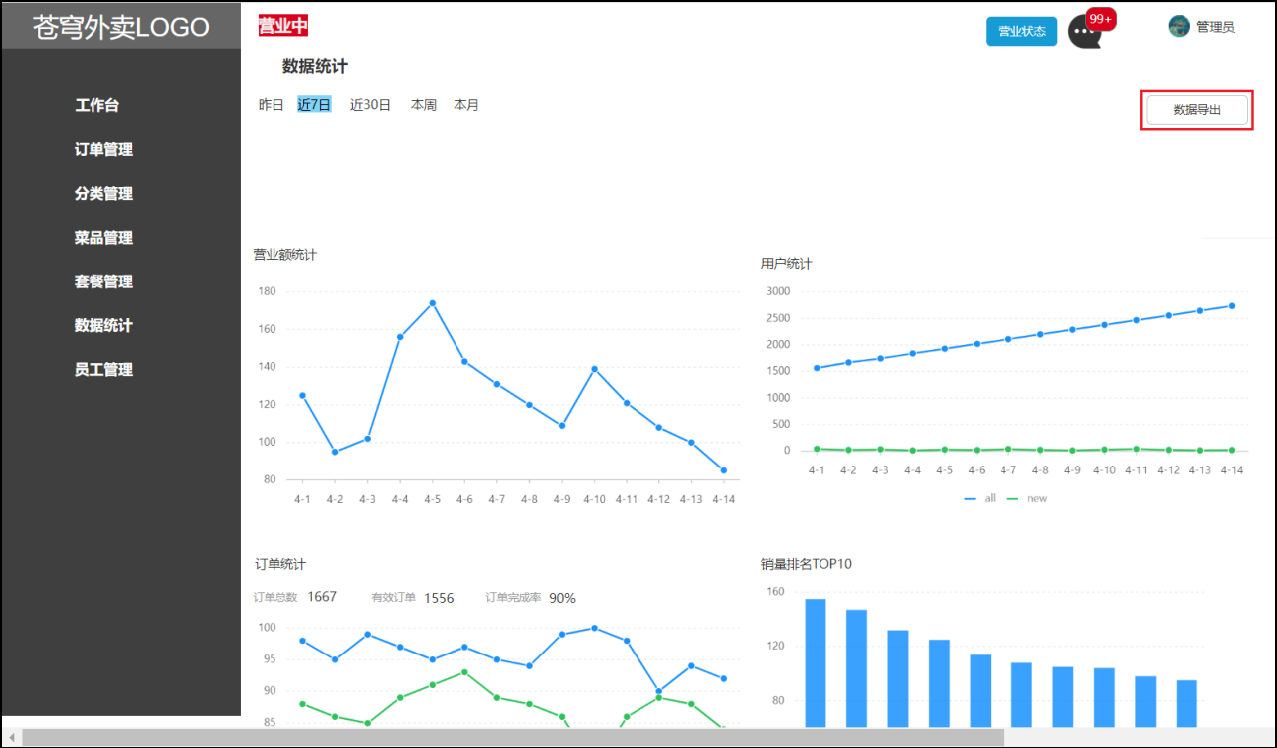Open 套餐管理 from the sidebar
The width and height of the screenshot is (1277, 748).
pyautogui.click(x=104, y=281)
